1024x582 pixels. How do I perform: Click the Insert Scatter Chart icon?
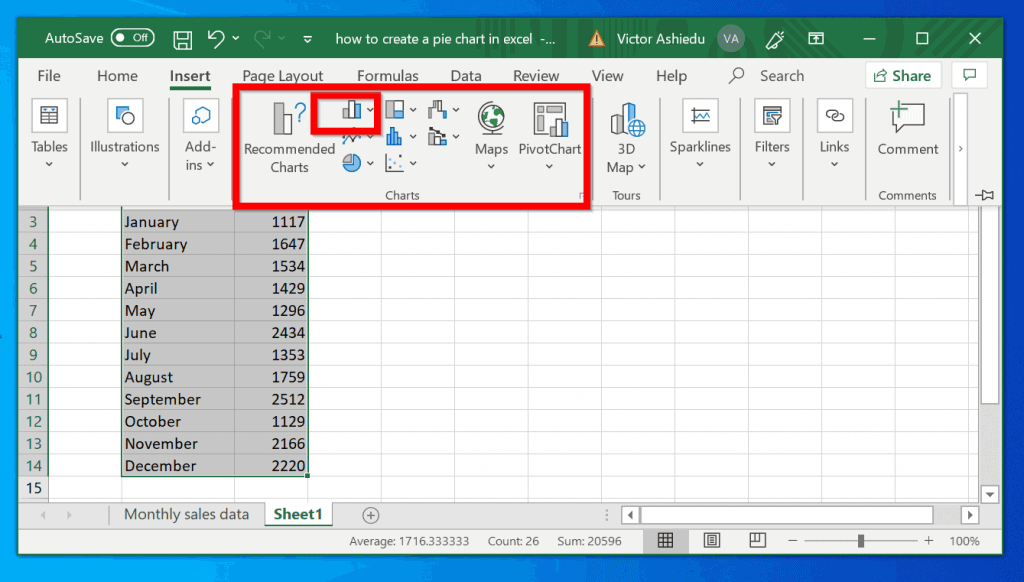point(394,163)
